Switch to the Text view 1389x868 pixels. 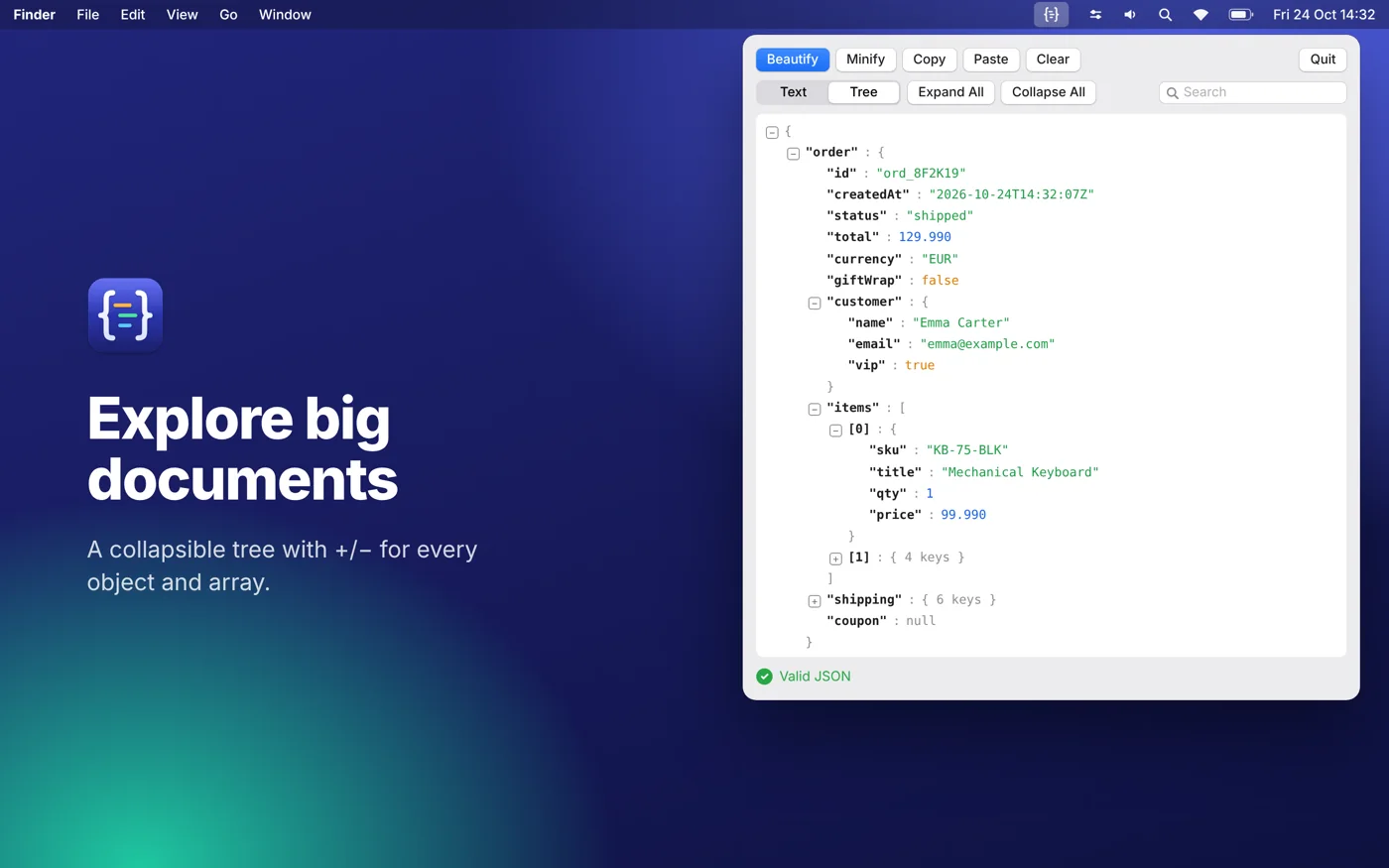pyautogui.click(x=793, y=92)
